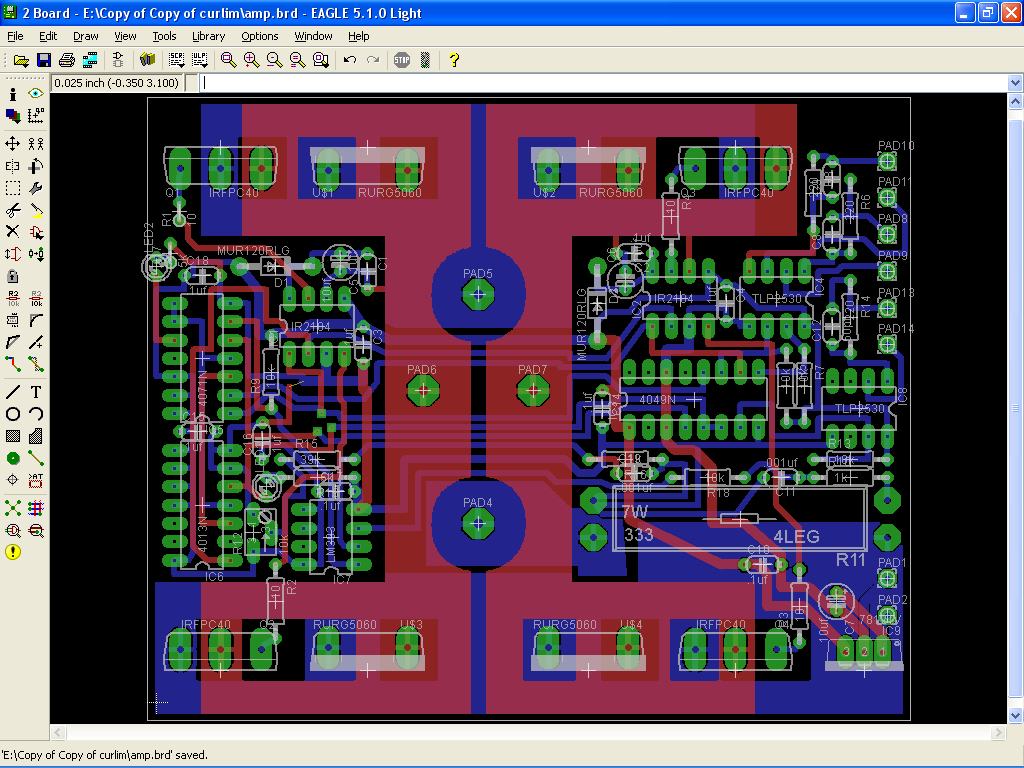1024x768 pixels.
Task: Select the Group selection tool
Action: pos(12,188)
